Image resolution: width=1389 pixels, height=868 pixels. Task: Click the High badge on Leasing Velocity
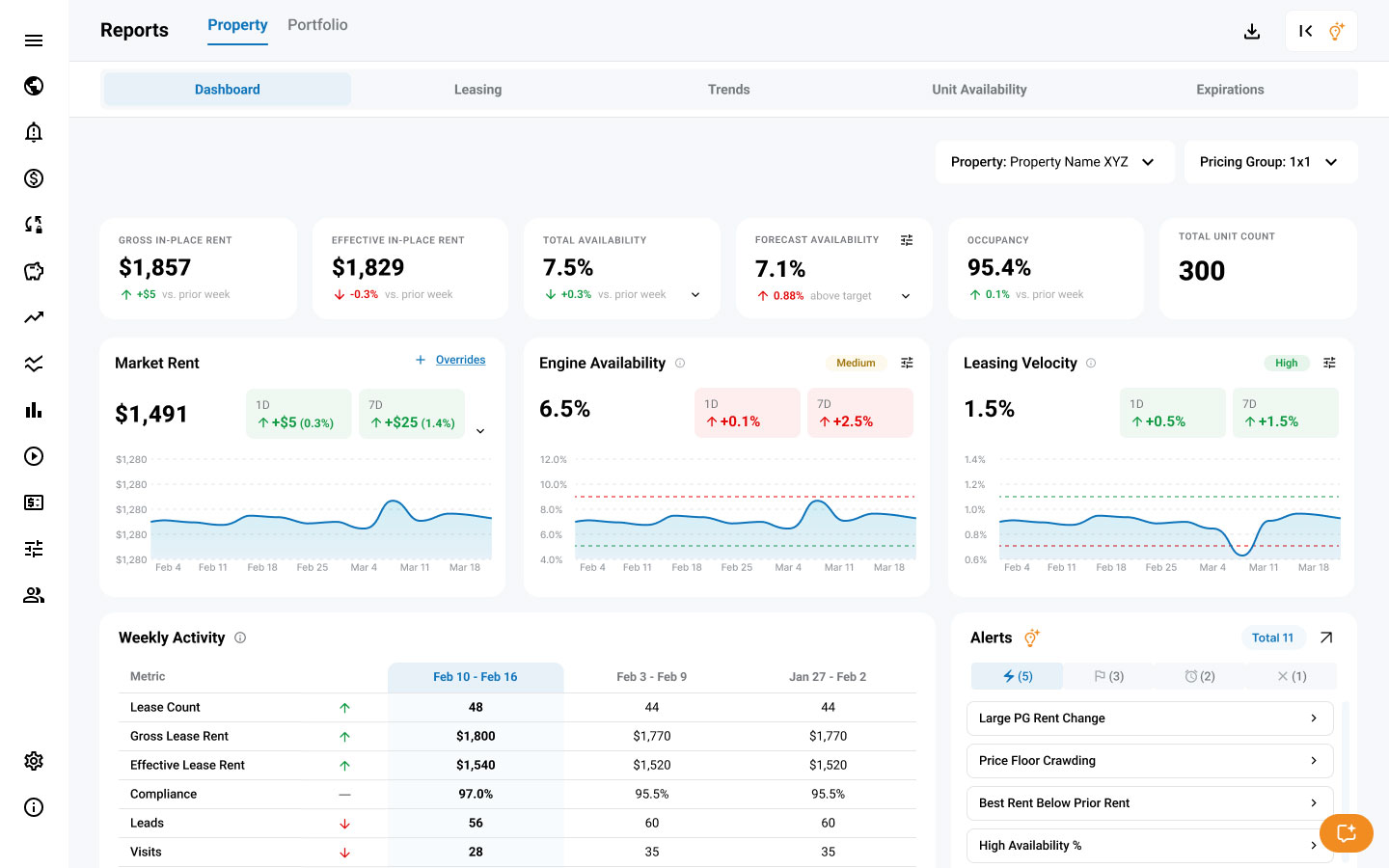point(1287,363)
